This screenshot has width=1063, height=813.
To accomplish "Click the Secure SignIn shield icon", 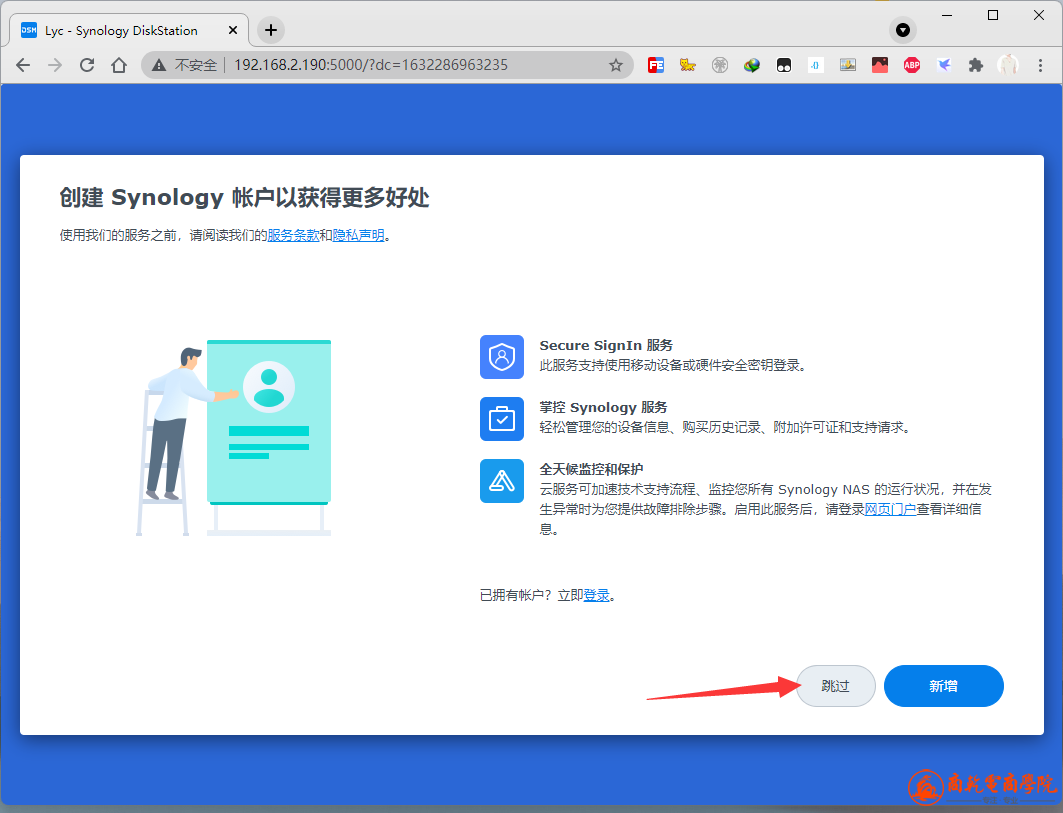I will (502, 357).
